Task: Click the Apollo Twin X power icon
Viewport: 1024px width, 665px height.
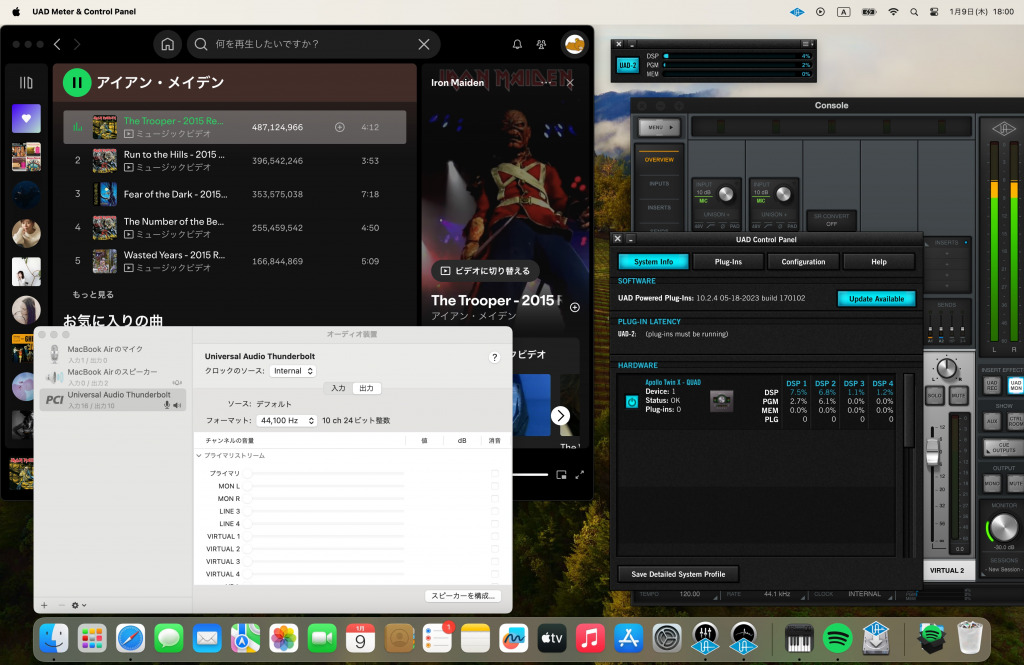Action: click(631, 401)
